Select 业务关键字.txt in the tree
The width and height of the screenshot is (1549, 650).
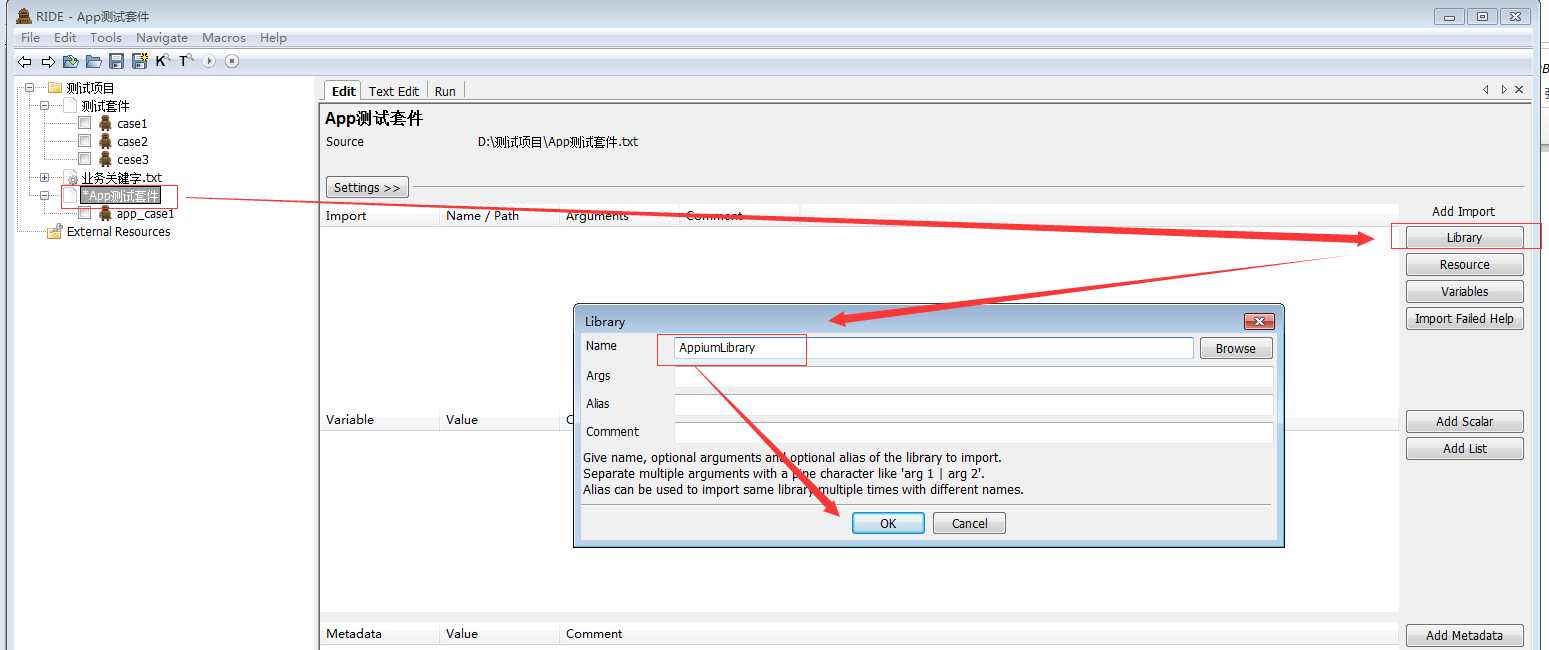click(x=121, y=178)
